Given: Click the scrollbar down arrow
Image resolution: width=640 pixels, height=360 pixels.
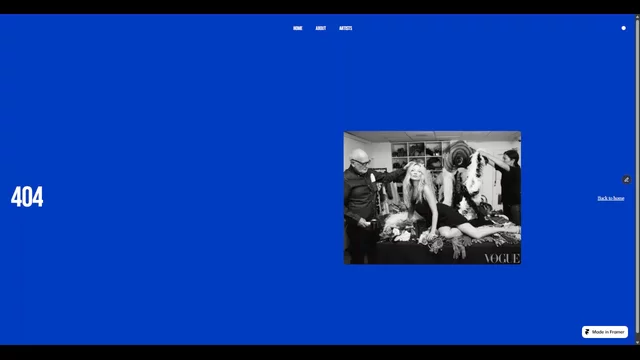Looking at the screenshot, I should 637,342.
